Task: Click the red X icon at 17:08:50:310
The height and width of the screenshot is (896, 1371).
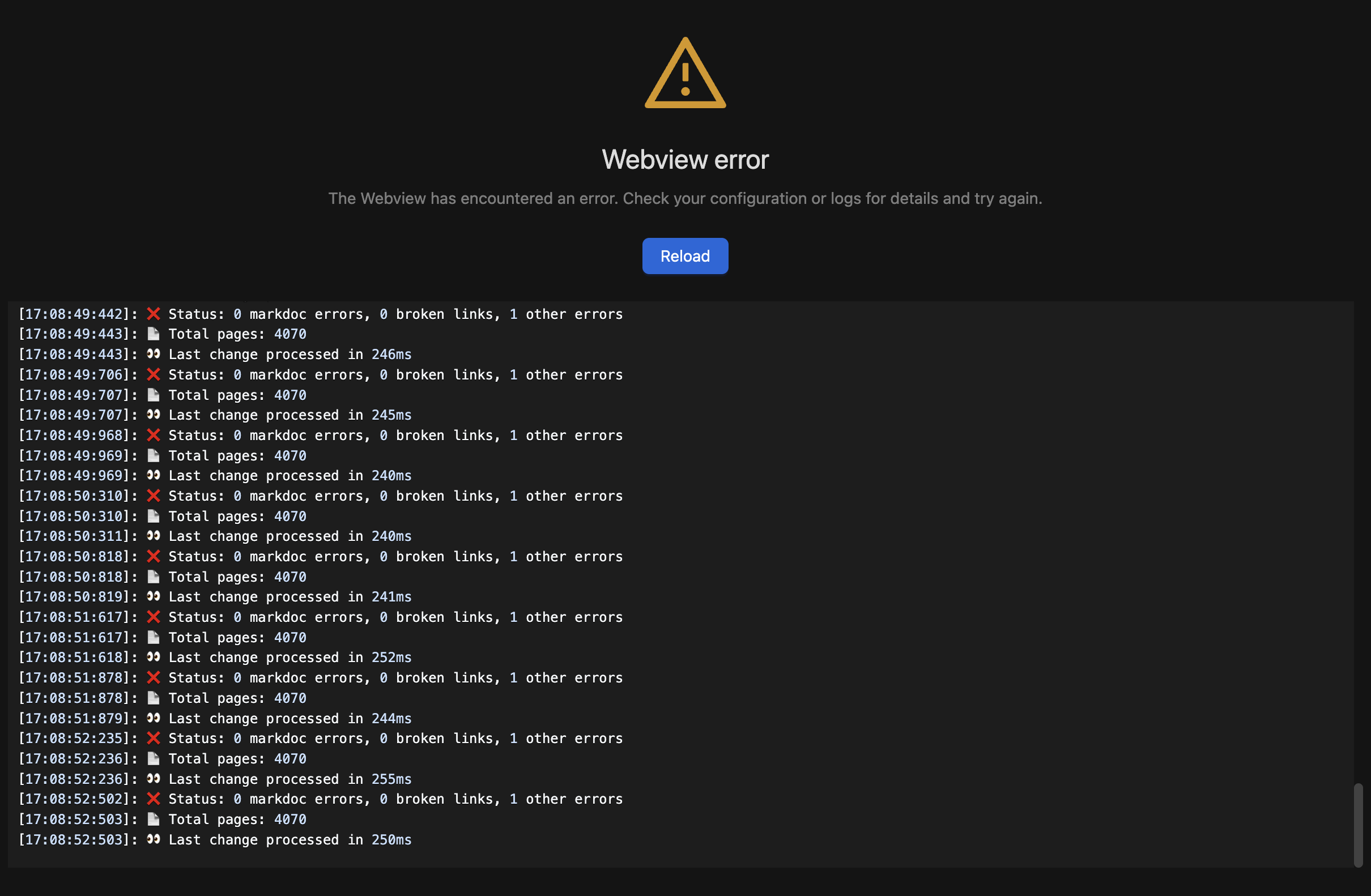Action: pos(153,496)
